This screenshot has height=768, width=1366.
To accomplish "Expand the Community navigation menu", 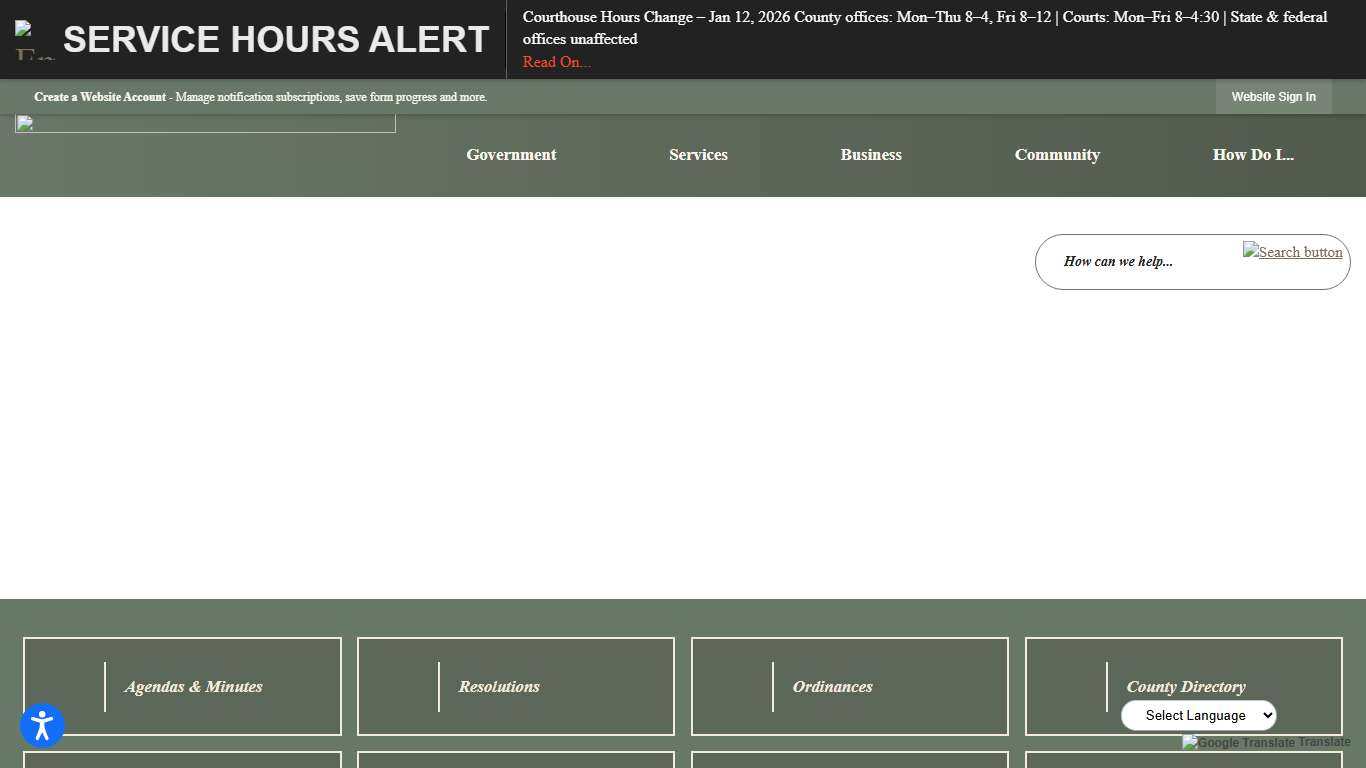I will (x=1057, y=155).
